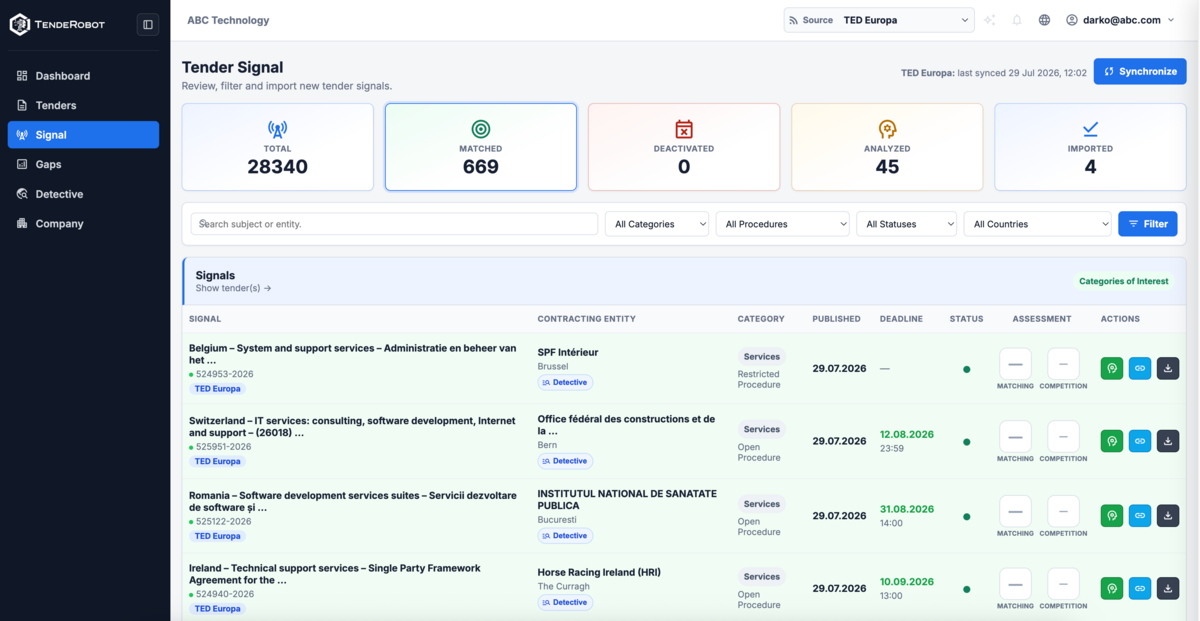The height and width of the screenshot is (621, 1200).
Task: Click the green analyze icon for Romania signal
Action: (1112, 516)
